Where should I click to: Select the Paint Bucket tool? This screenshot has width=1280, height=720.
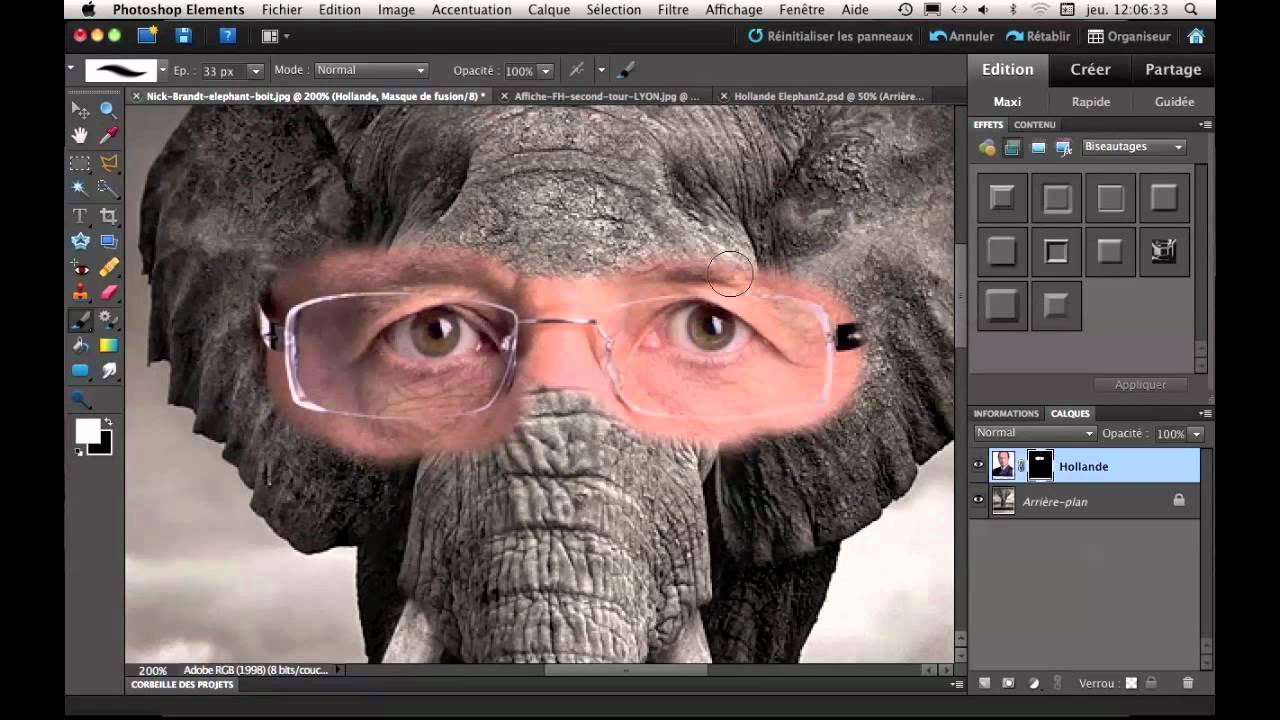pos(80,345)
